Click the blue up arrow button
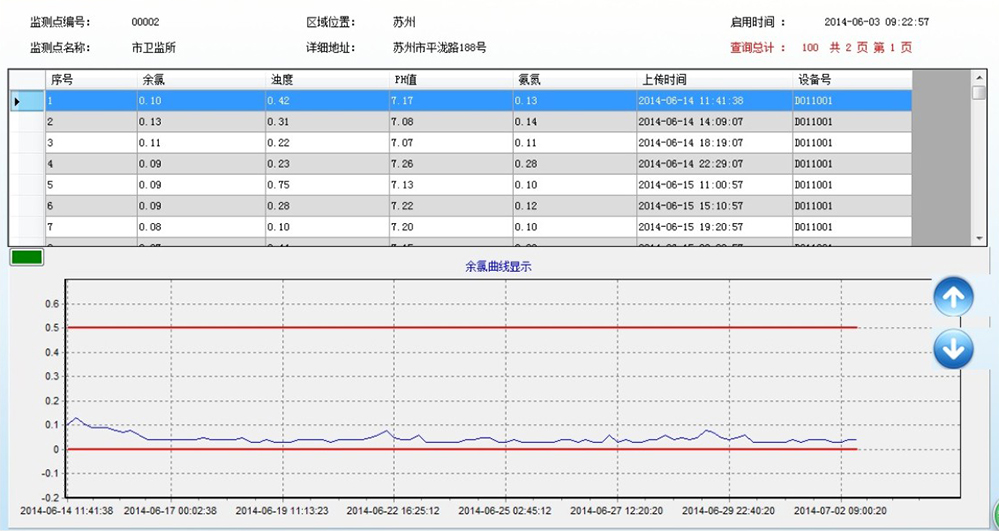The height and width of the screenshot is (531, 999). tap(953, 296)
